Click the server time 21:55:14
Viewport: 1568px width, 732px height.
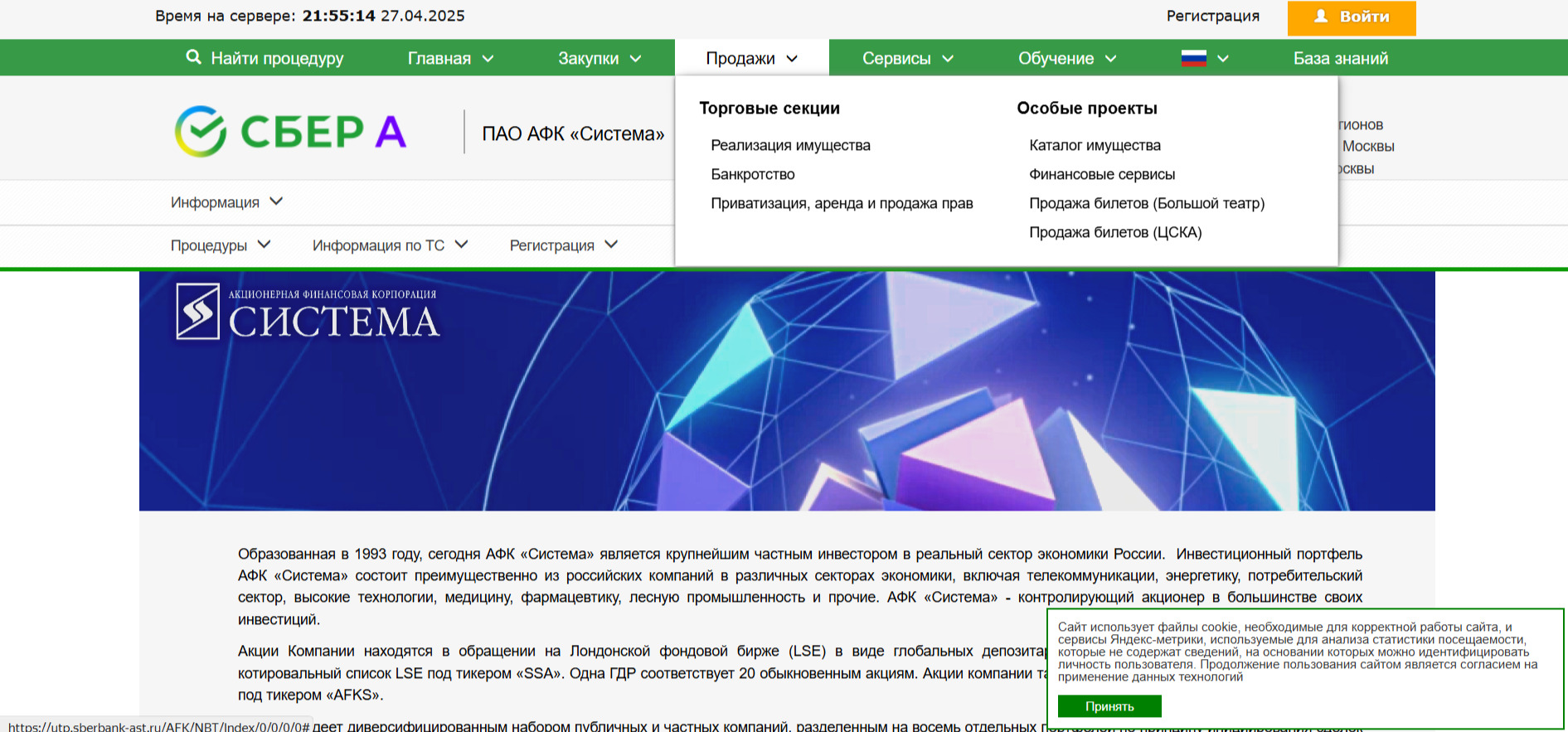point(338,16)
